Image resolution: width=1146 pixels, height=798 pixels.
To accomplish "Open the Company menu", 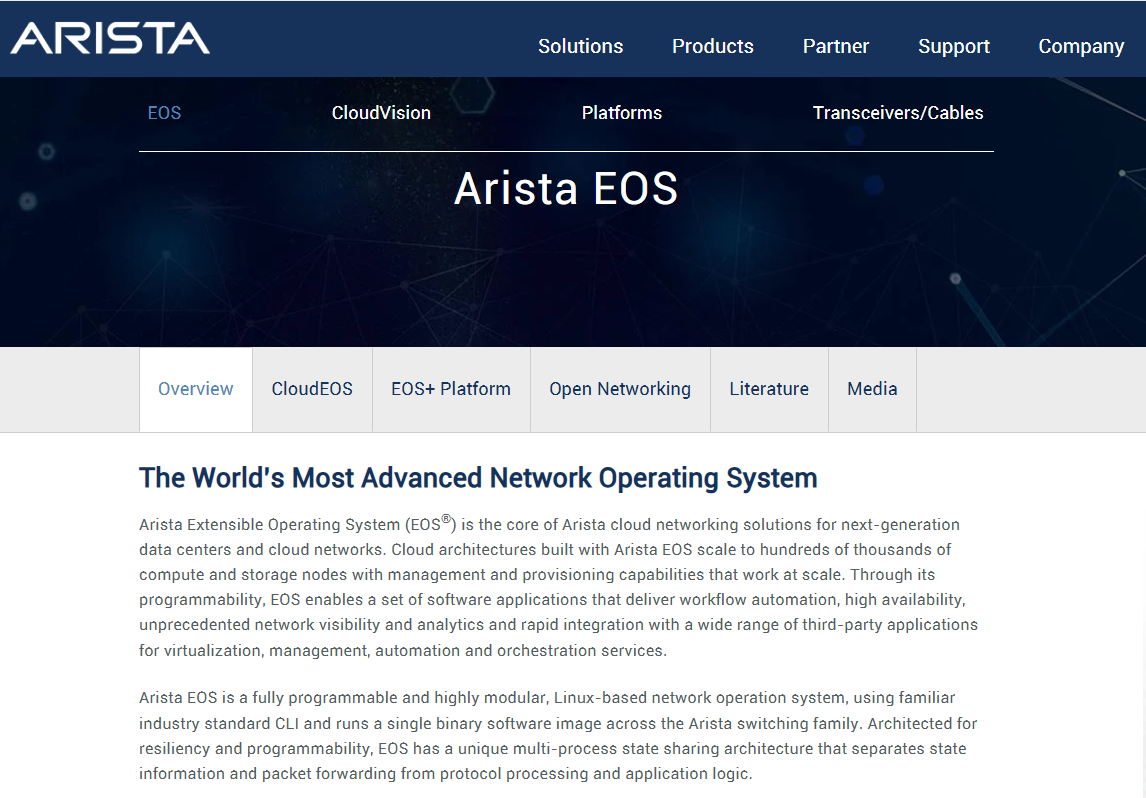I will pos(1081,46).
